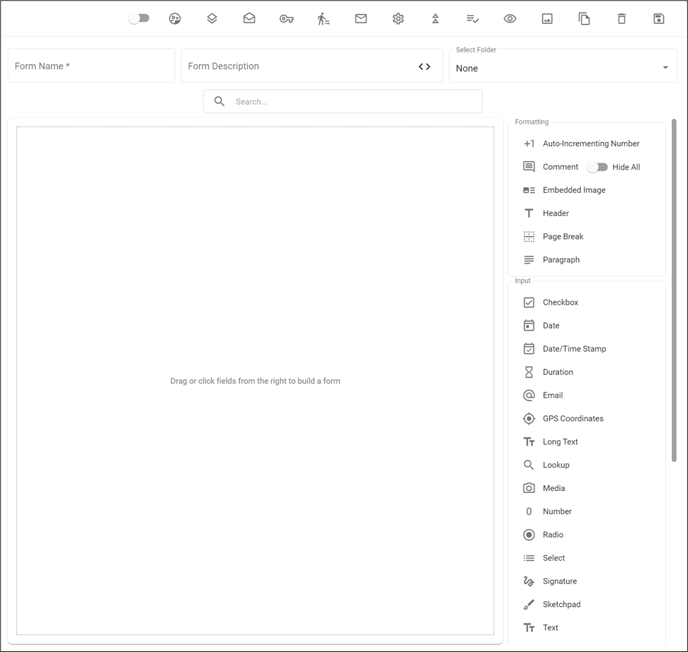688x652 pixels.
Task: Click the layers icon in the toolbar
Action: click(212, 18)
